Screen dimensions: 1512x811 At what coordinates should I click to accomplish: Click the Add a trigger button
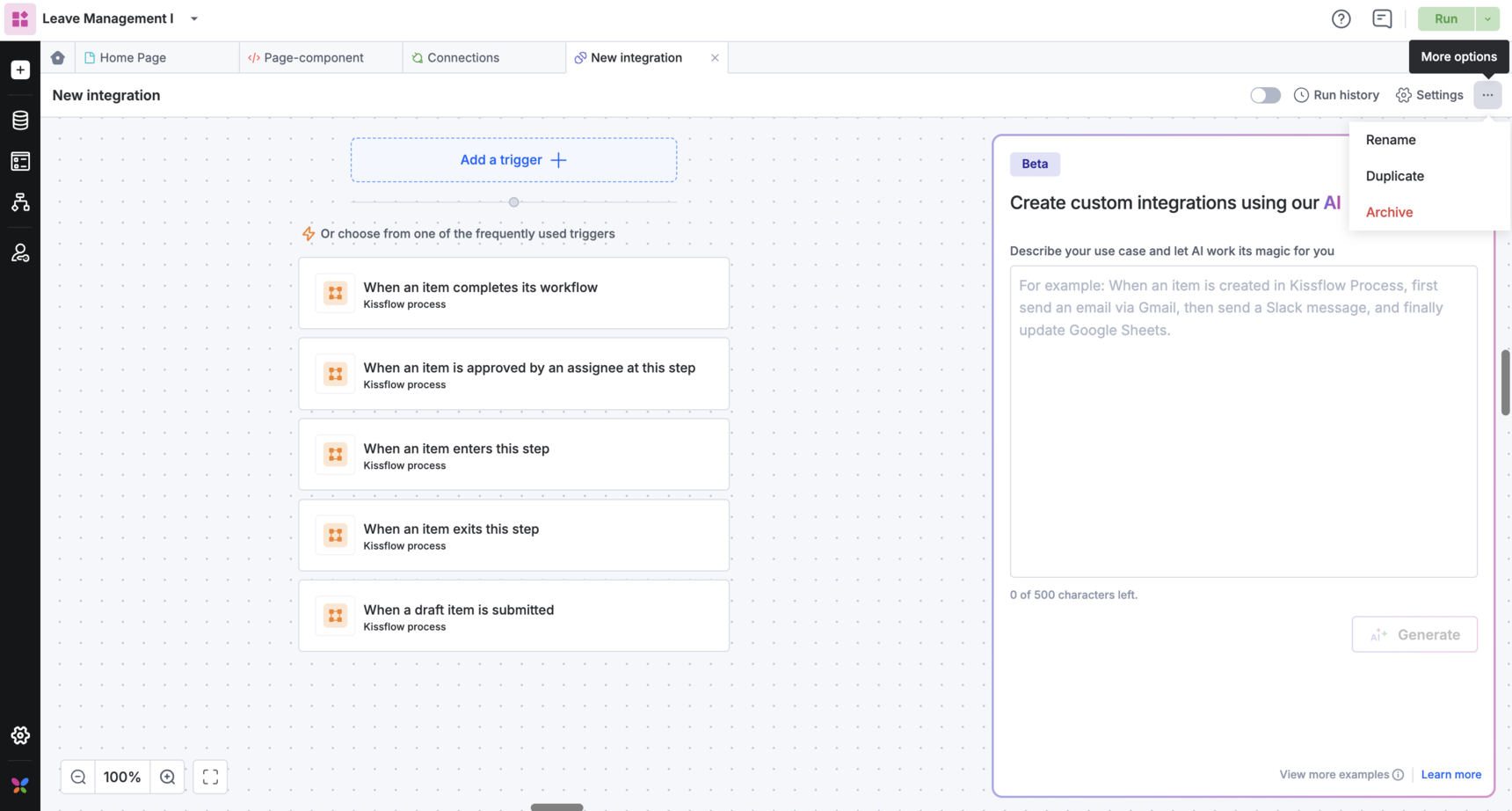click(x=513, y=160)
